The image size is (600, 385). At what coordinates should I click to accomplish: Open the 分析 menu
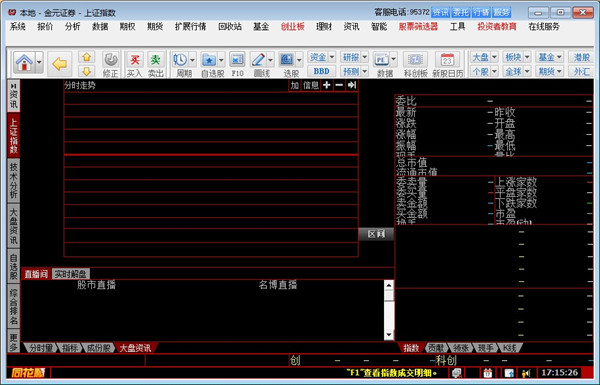73,26
